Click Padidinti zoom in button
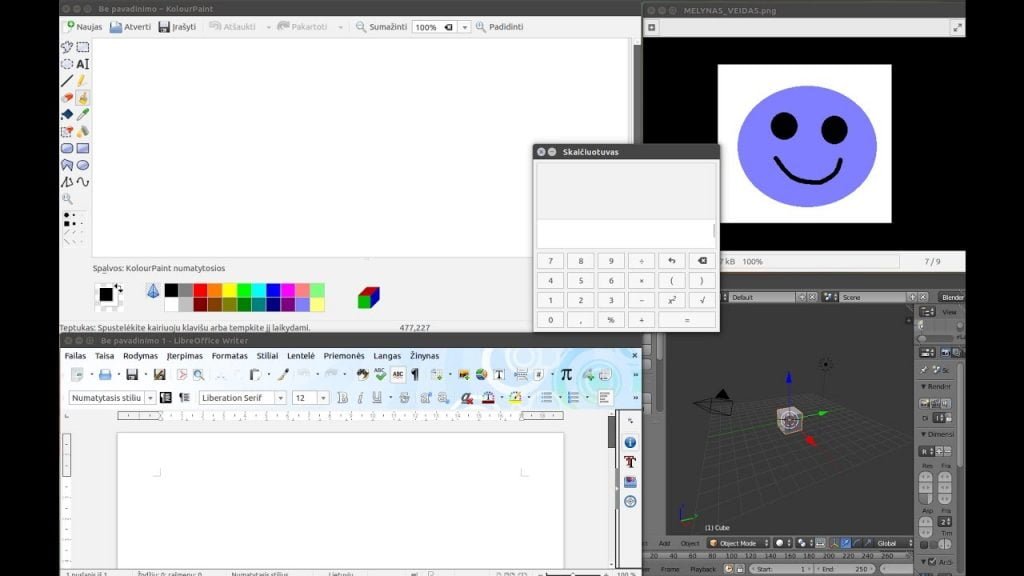The width and height of the screenshot is (1024, 576). (x=500, y=27)
